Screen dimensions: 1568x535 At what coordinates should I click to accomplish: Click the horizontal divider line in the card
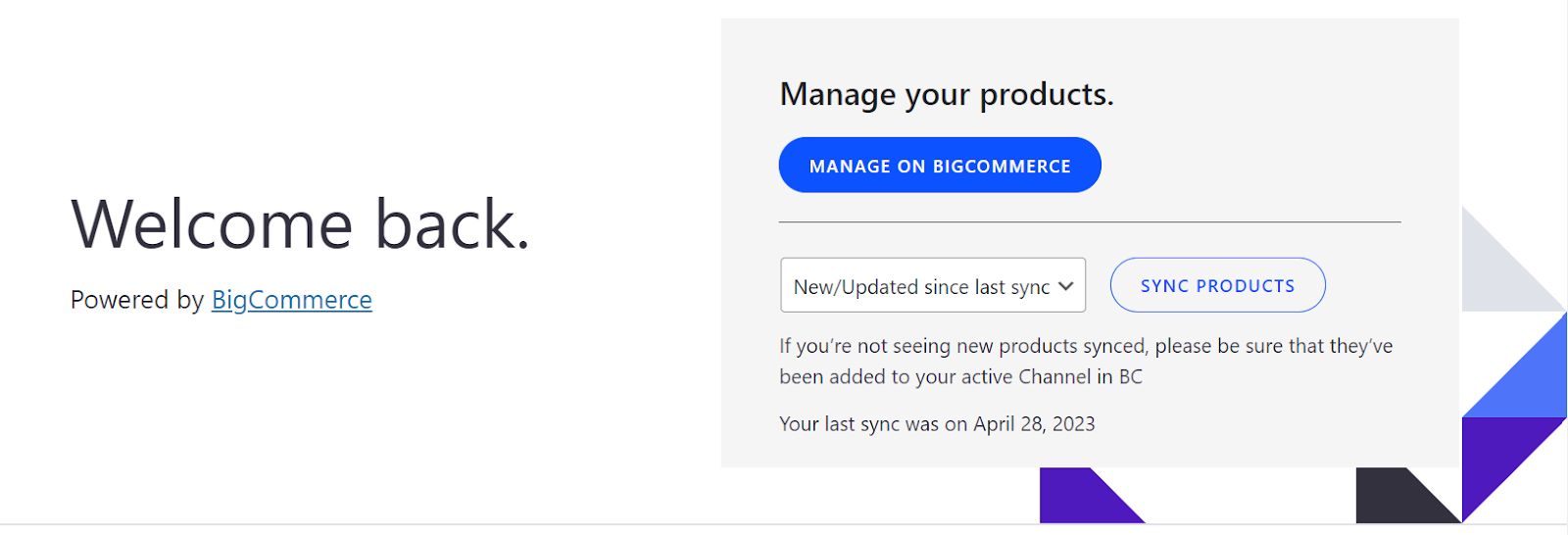[1089, 222]
